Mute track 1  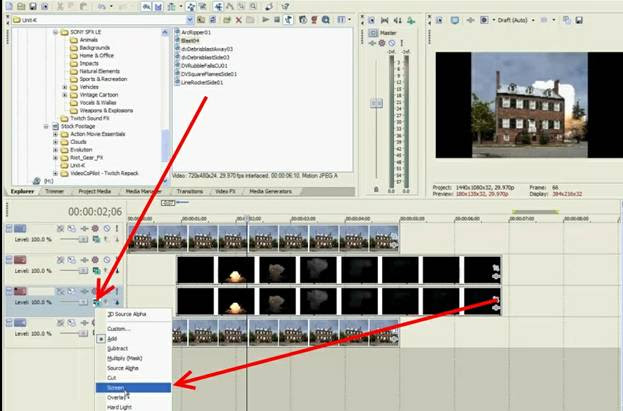107,229
